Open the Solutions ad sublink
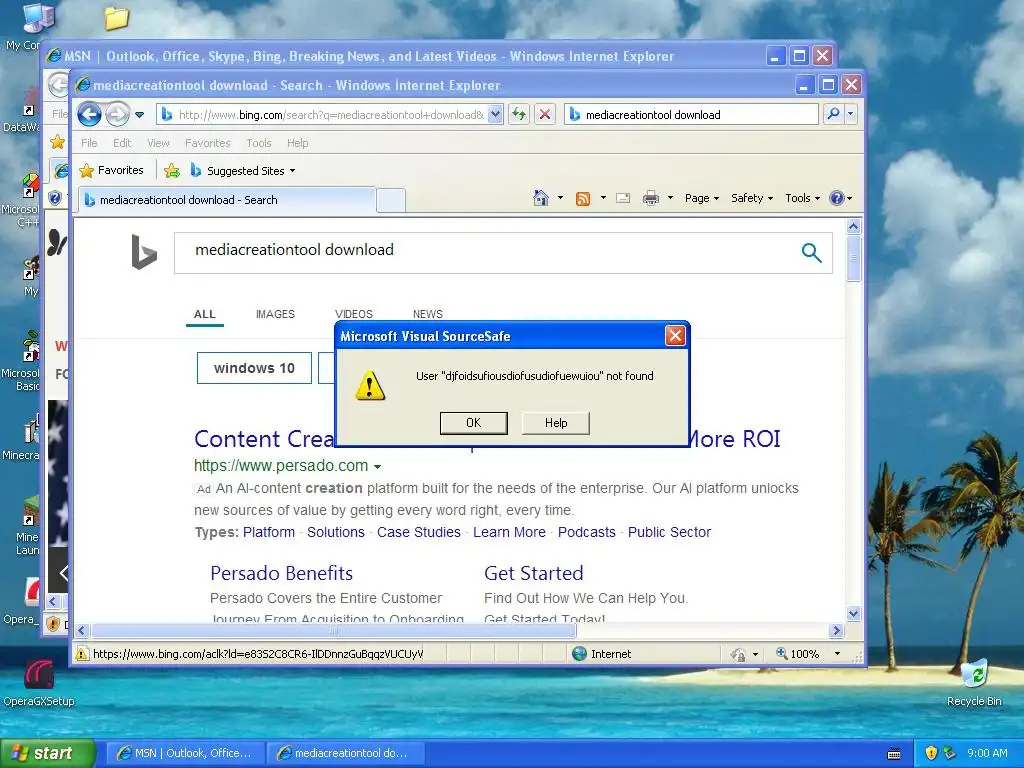 tap(336, 532)
